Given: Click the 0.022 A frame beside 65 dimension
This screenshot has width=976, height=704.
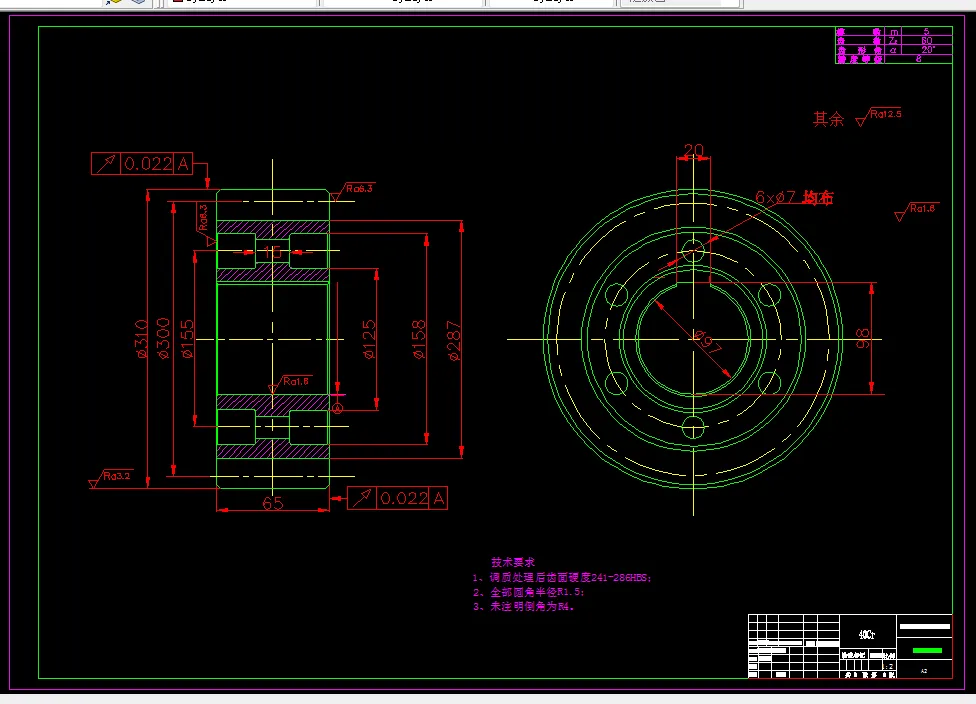Looking at the screenshot, I should pos(397,498).
